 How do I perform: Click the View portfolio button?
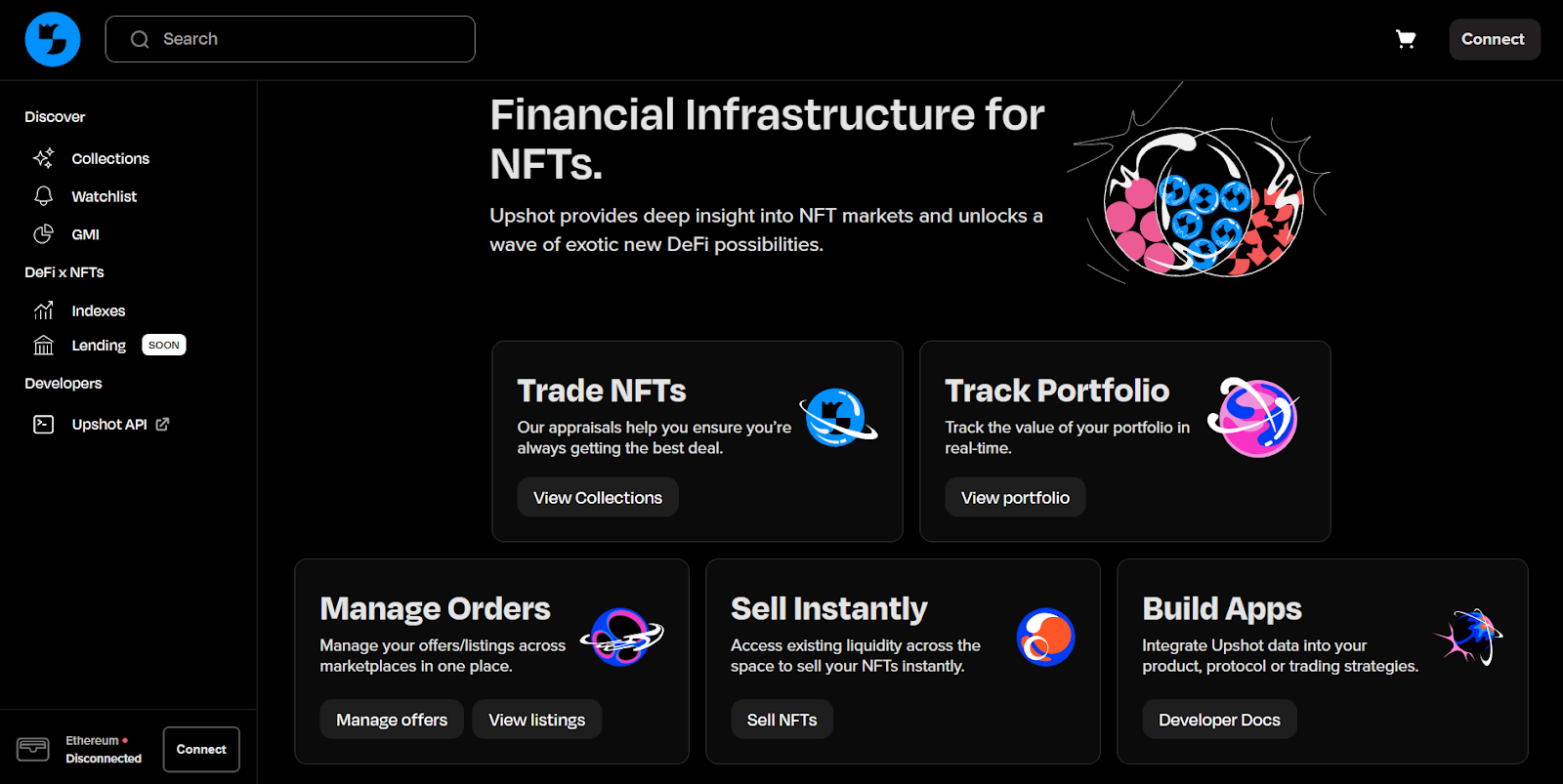point(1015,498)
